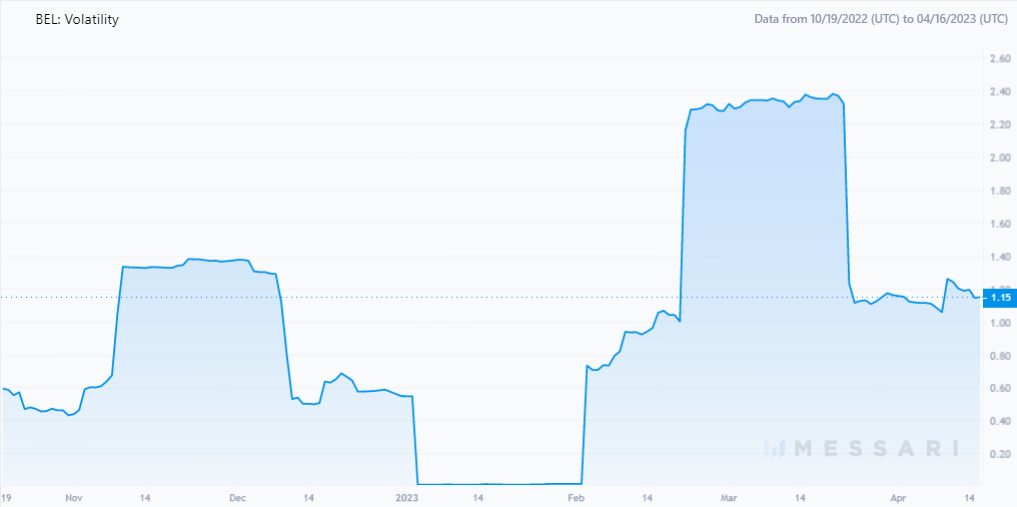Click the Feb label on time axis
The width and height of the screenshot is (1017, 507).
pyautogui.click(x=575, y=497)
